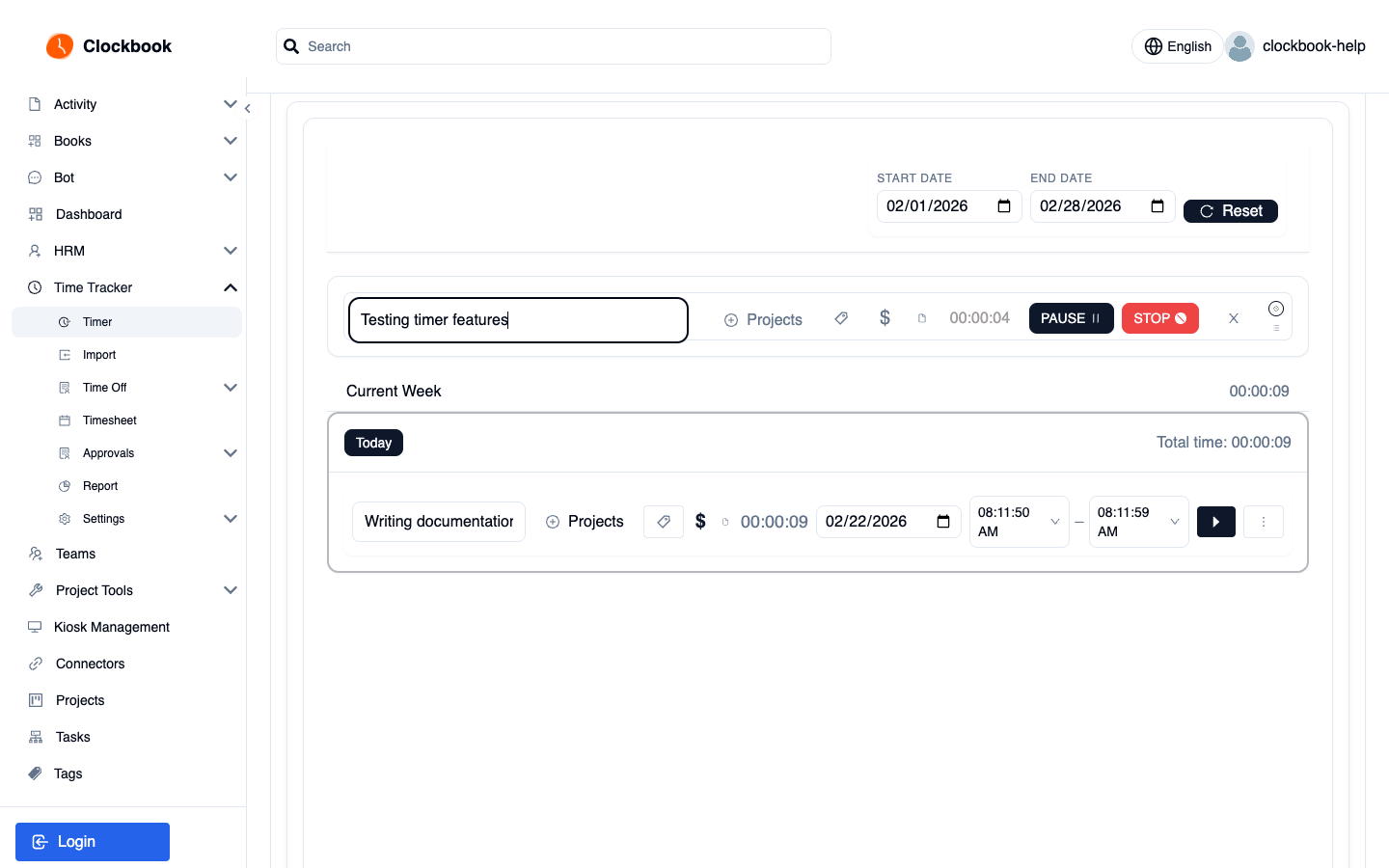The width and height of the screenshot is (1389, 868).
Task: Click the blue Login button
Action: [93, 842]
